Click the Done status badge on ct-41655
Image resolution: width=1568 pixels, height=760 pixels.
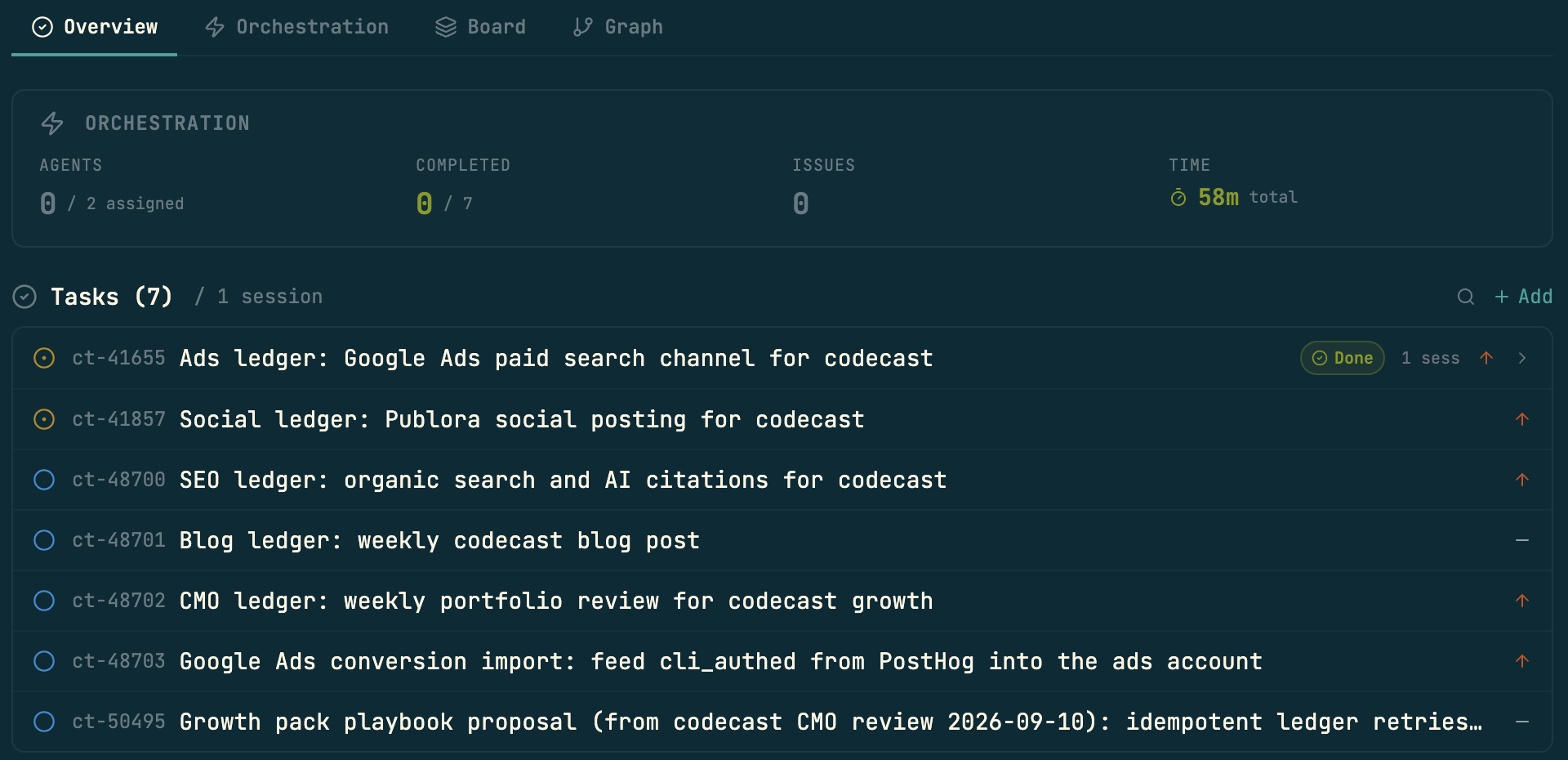click(1342, 358)
